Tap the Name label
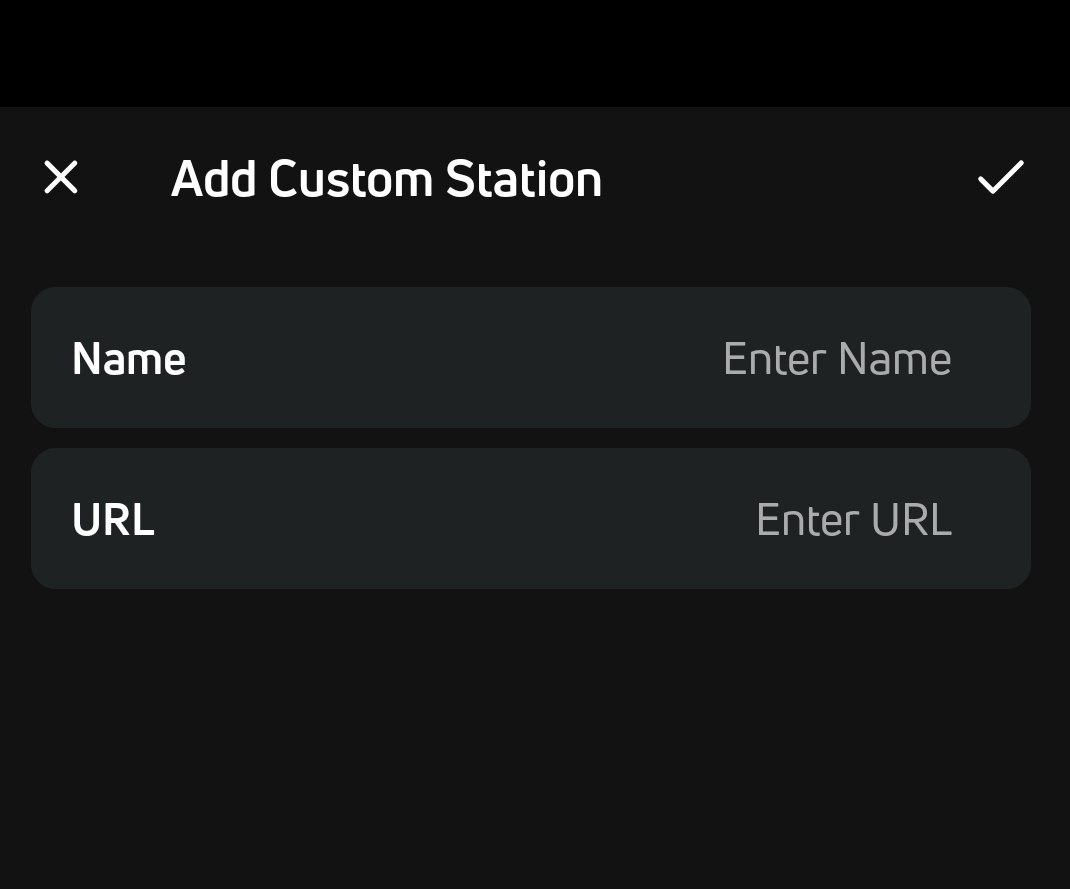 click(129, 359)
